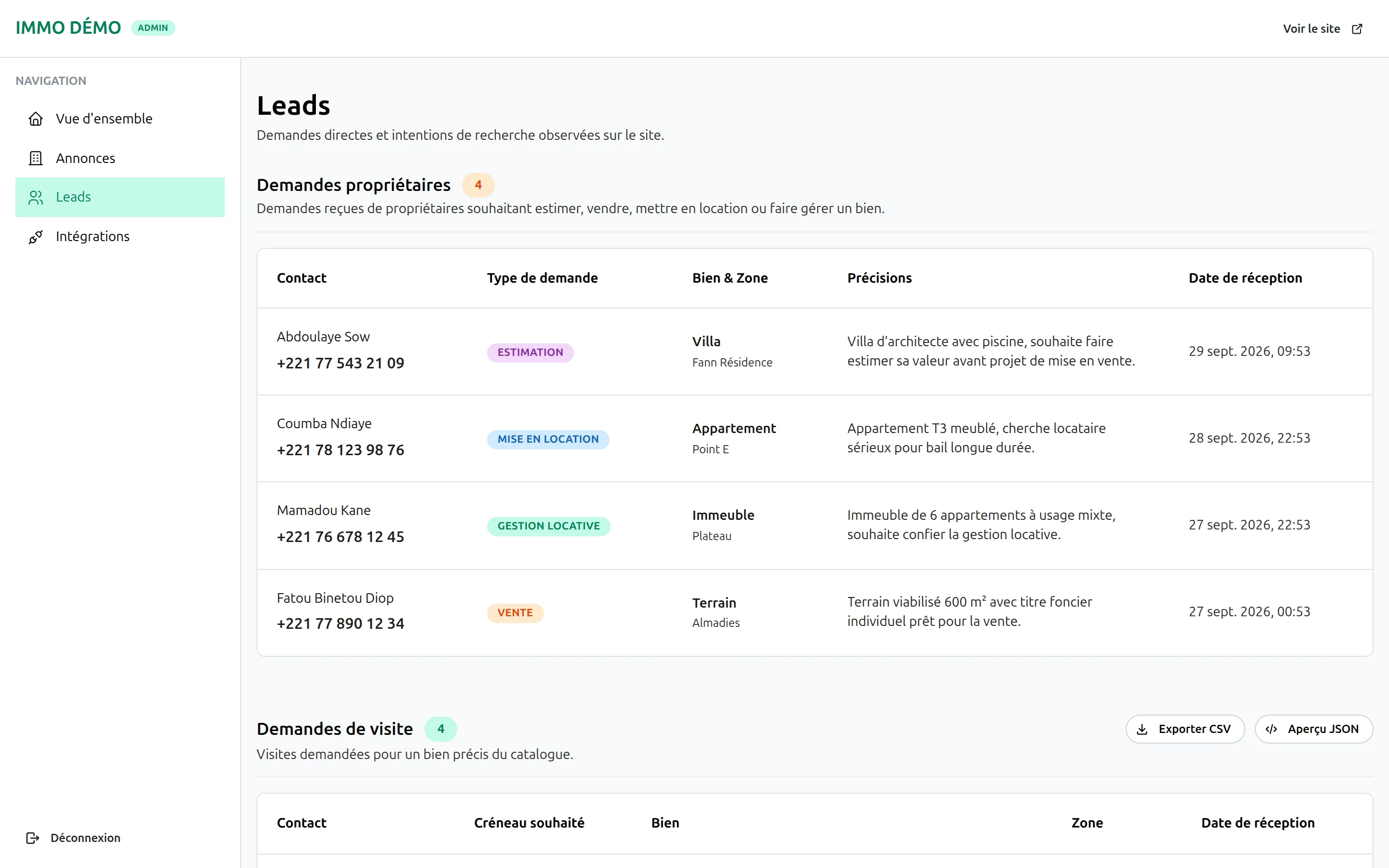
Task: Click the Déconnexion button
Action: coord(73,838)
